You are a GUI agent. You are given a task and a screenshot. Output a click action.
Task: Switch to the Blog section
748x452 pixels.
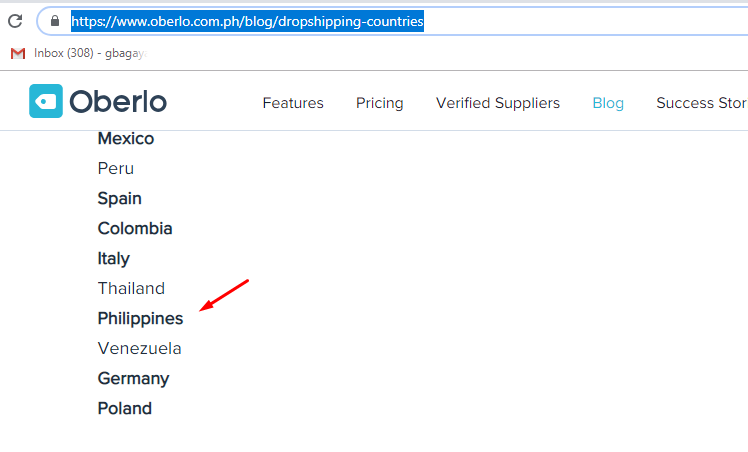tap(608, 103)
